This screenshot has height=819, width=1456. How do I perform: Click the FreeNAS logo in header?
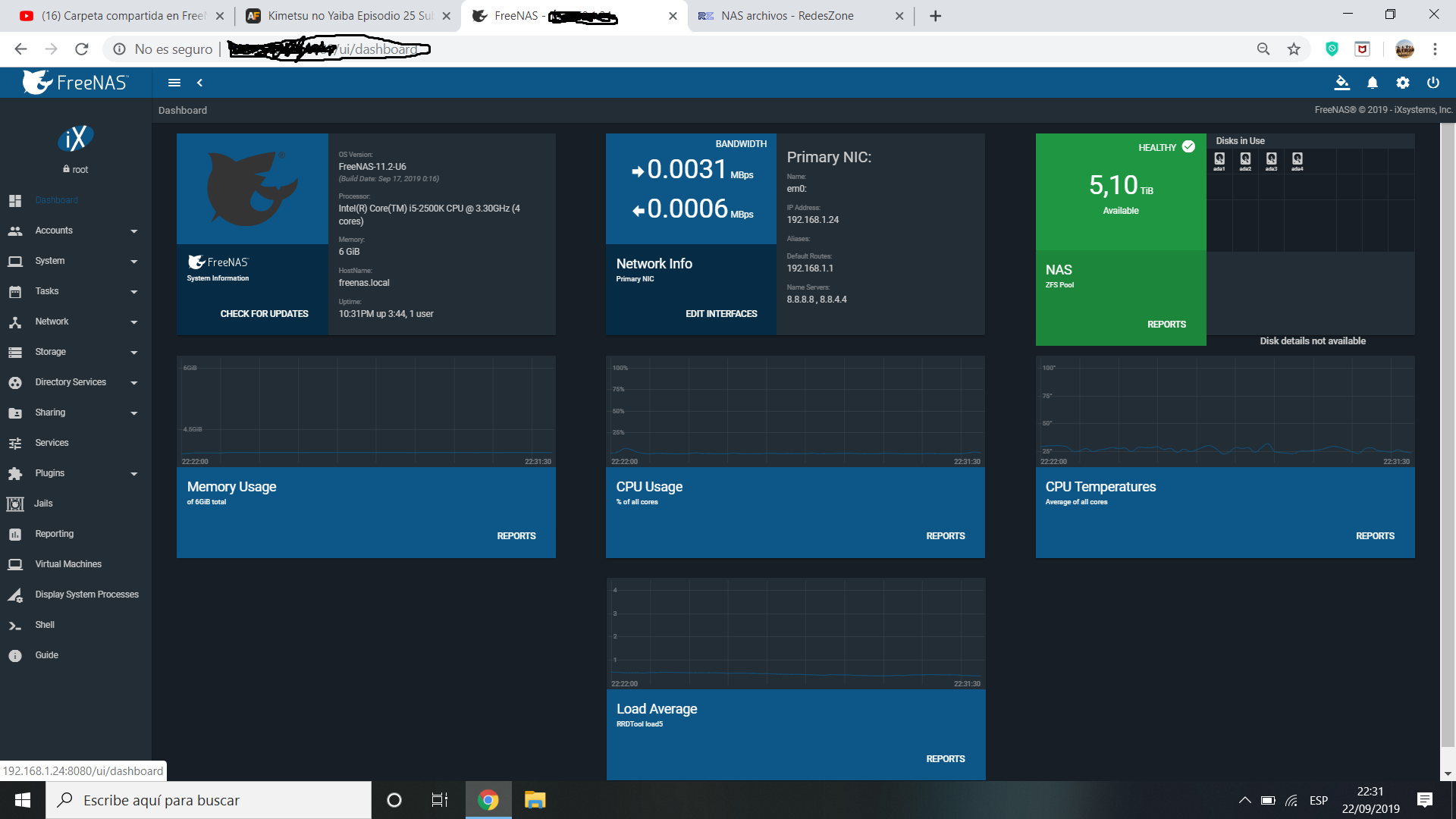click(76, 82)
